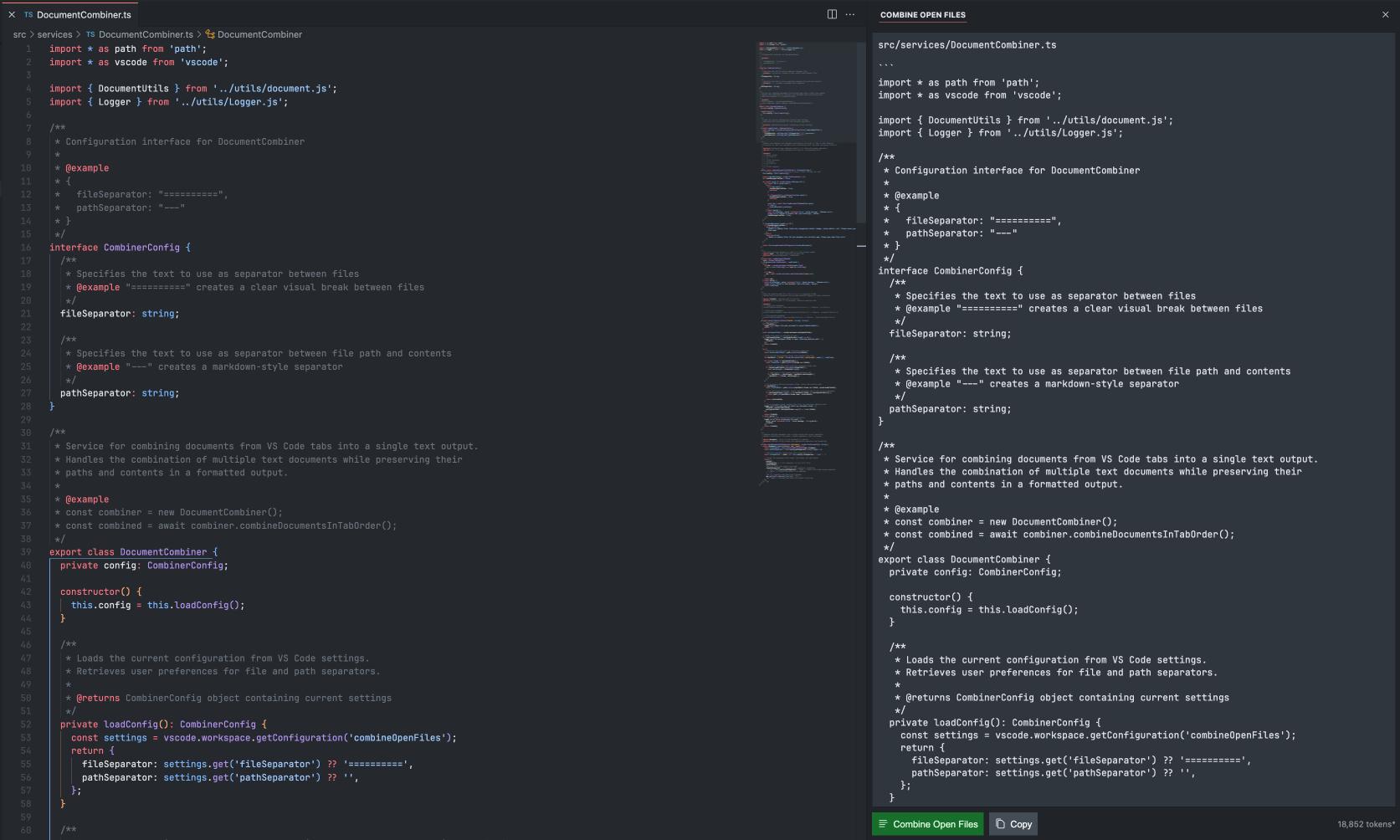Click 'private loadConfig(): CombinerConfig {' in the editor
The height and width of the screenshot is (840, 1400).
pyautogui.click(x=164, y=725)
